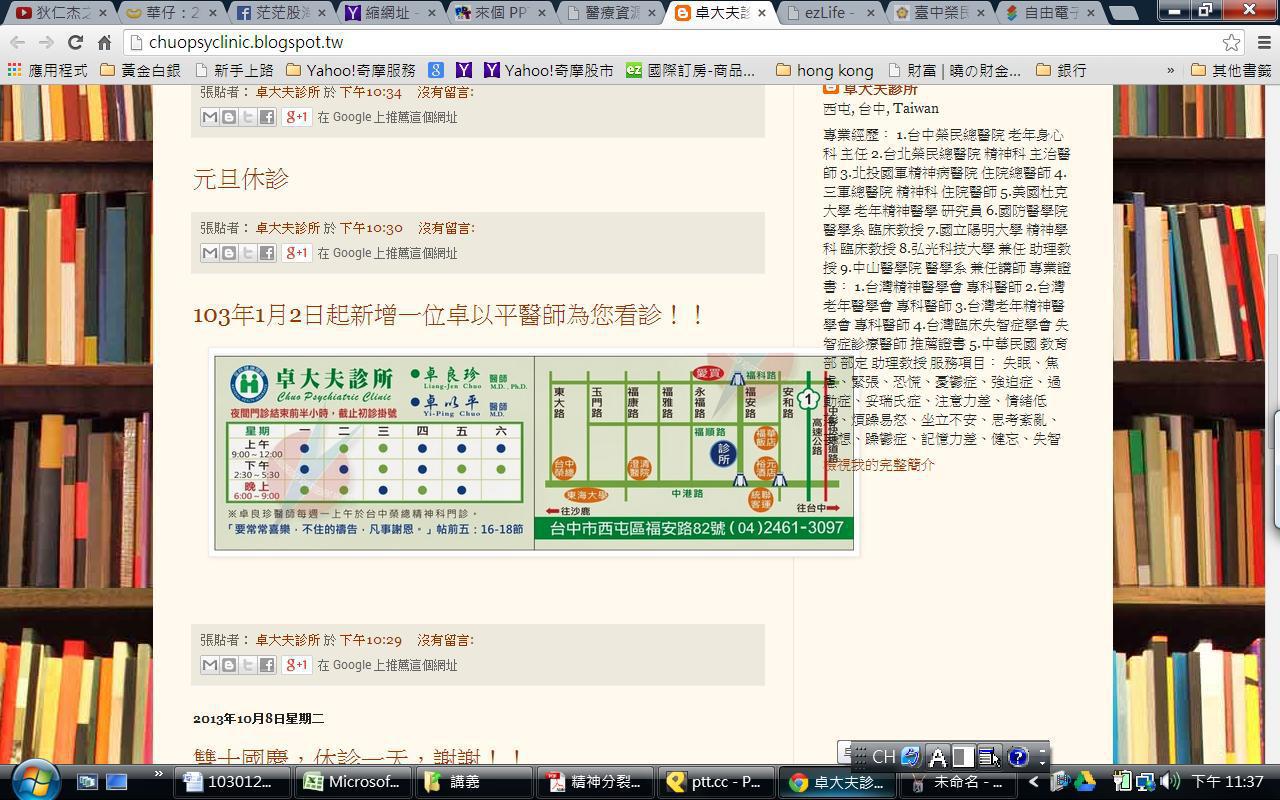Open the 國際訂房-商品 bookmark
This screenshot has height=800, width=1280.
coord(690,70)
